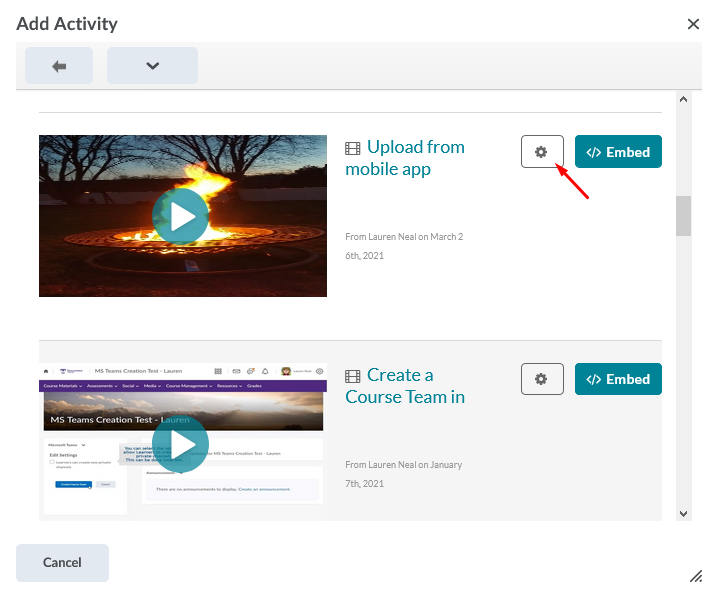Viewport: 718px width, 602px height.
Task: Play the MS Teams Creation Test video
Action: click(x=181, y=444)
